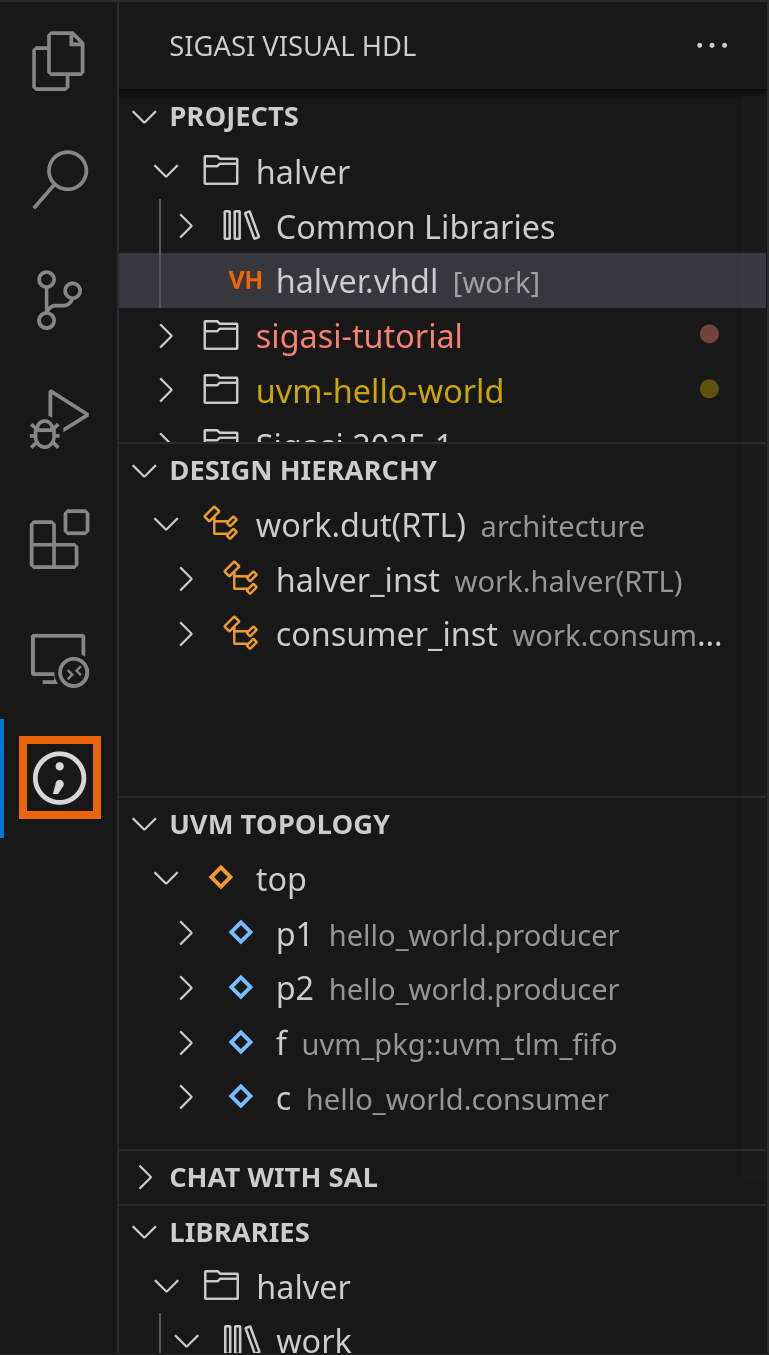Open the Extensions view icon
This screenshot has width=769, height=1355.
[x=59, y=539]
